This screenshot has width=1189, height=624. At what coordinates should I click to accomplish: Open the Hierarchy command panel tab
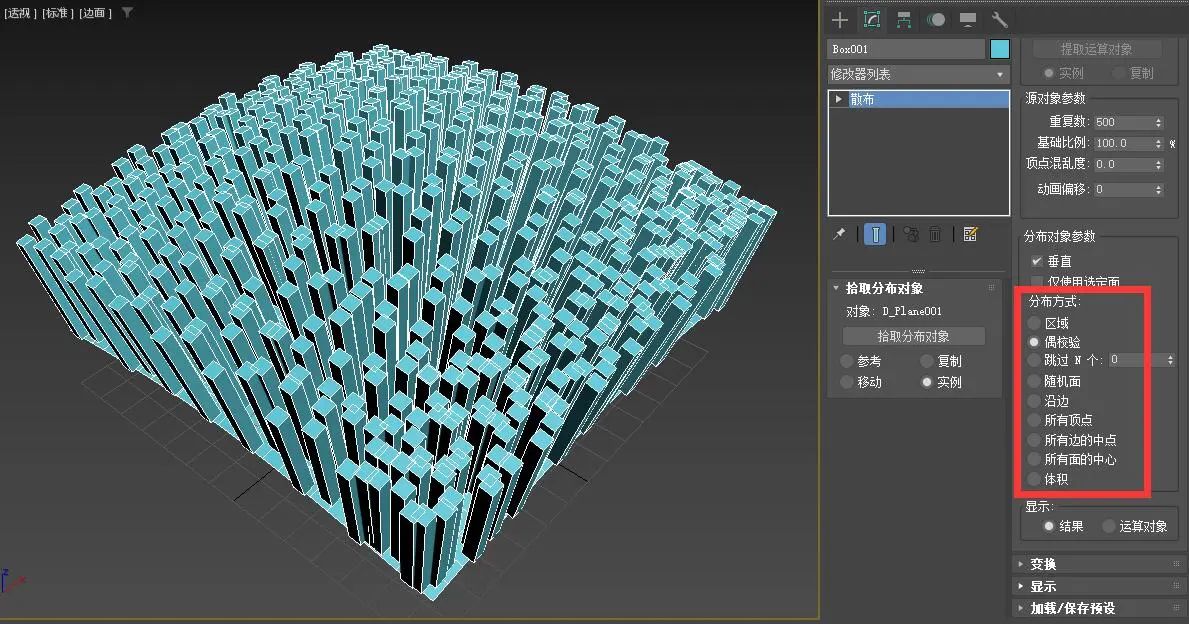[x=903, y=20]
